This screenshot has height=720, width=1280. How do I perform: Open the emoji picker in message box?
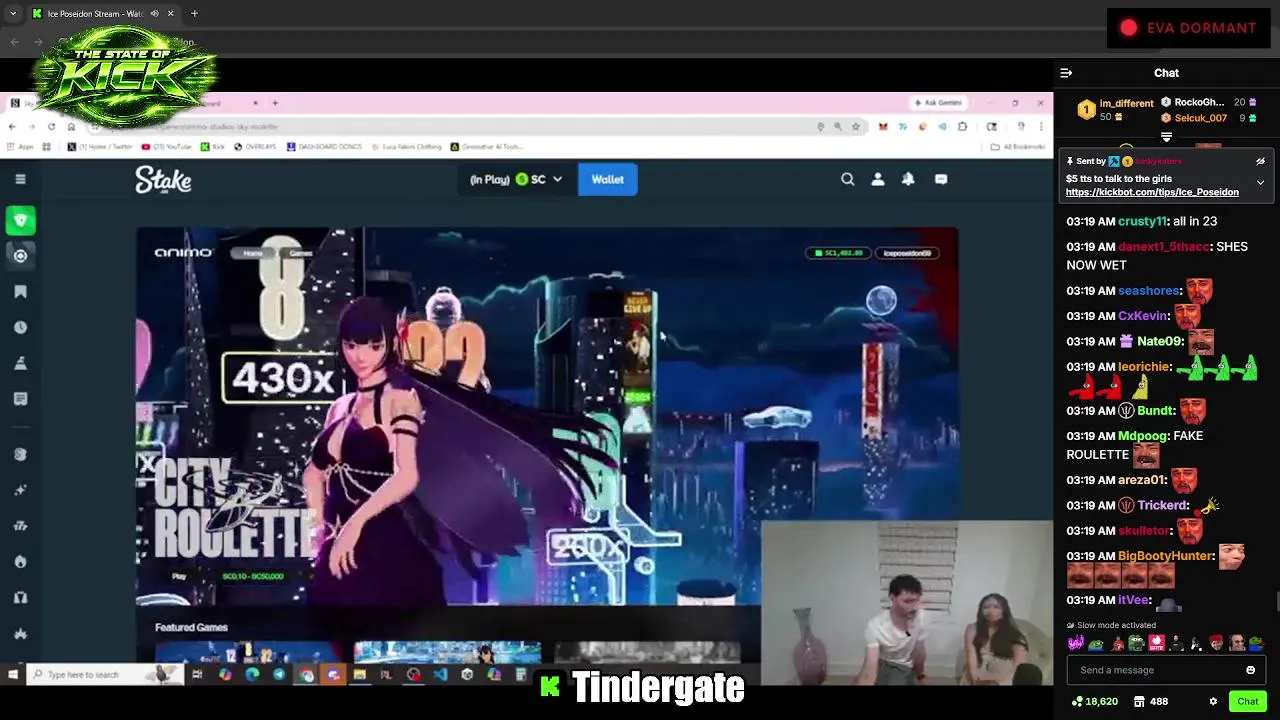tap(1250, 670)
